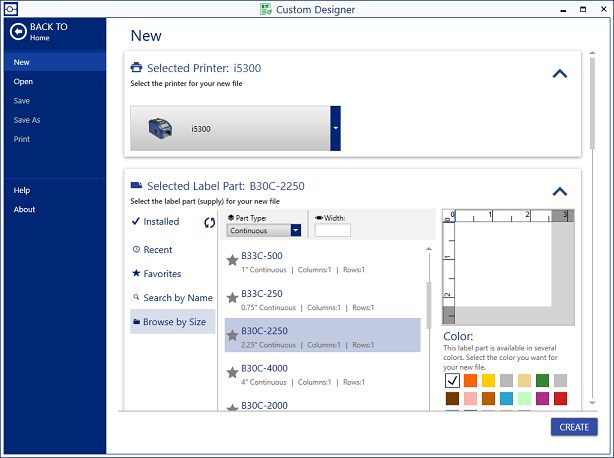Viewport: 614px width, 458px height.
Task: Pick the light green color swatch
Action: [524, 398]
